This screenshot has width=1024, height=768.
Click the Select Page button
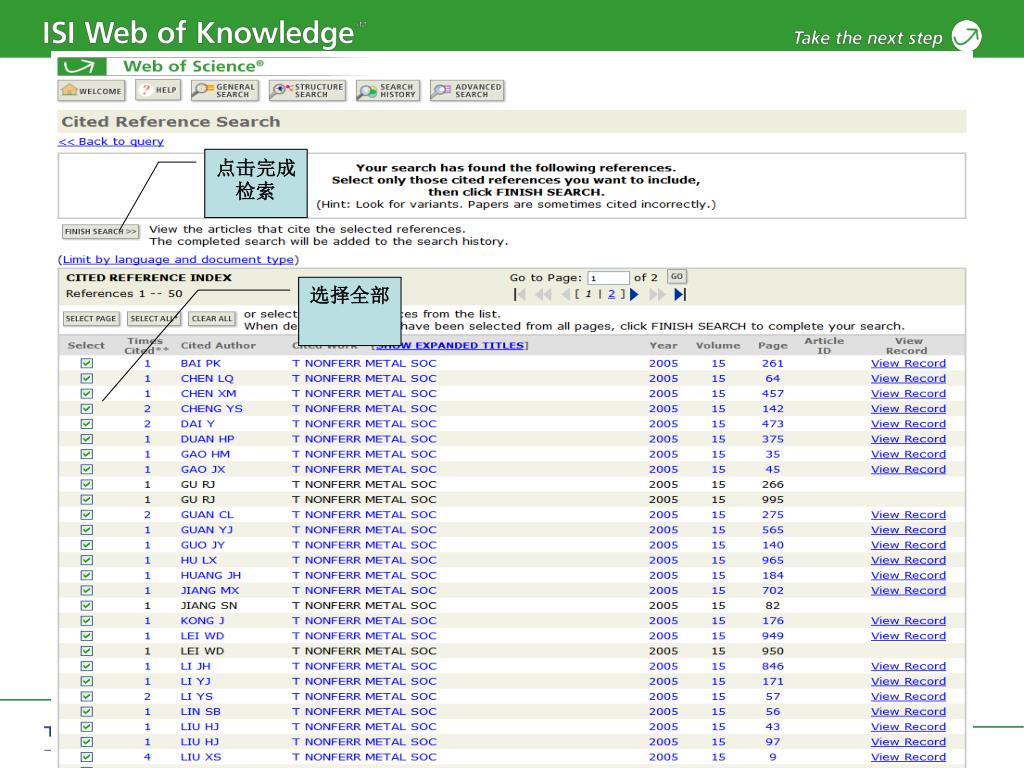tap(91, 319)
